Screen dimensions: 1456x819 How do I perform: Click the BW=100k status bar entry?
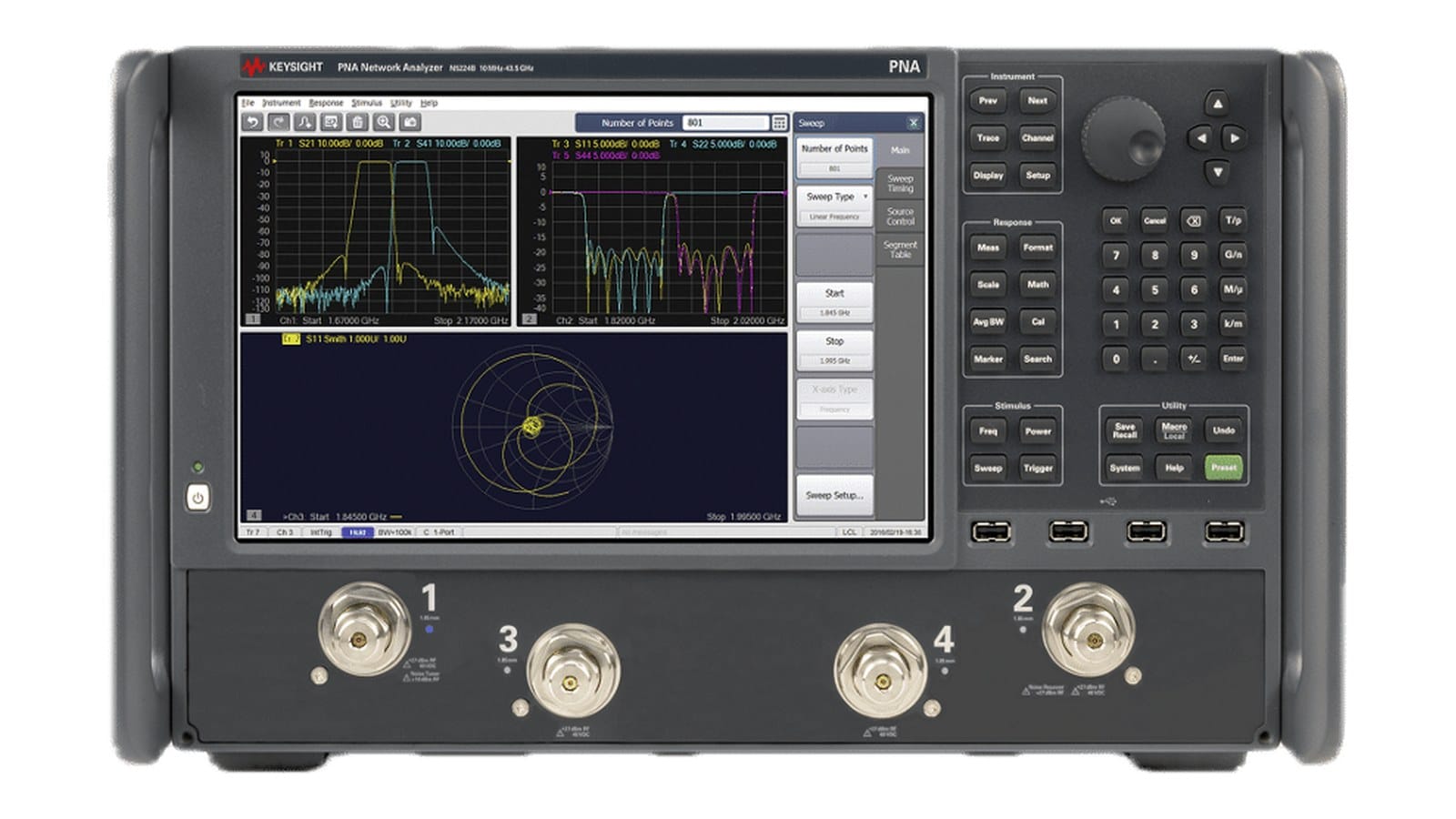(394, 532)
